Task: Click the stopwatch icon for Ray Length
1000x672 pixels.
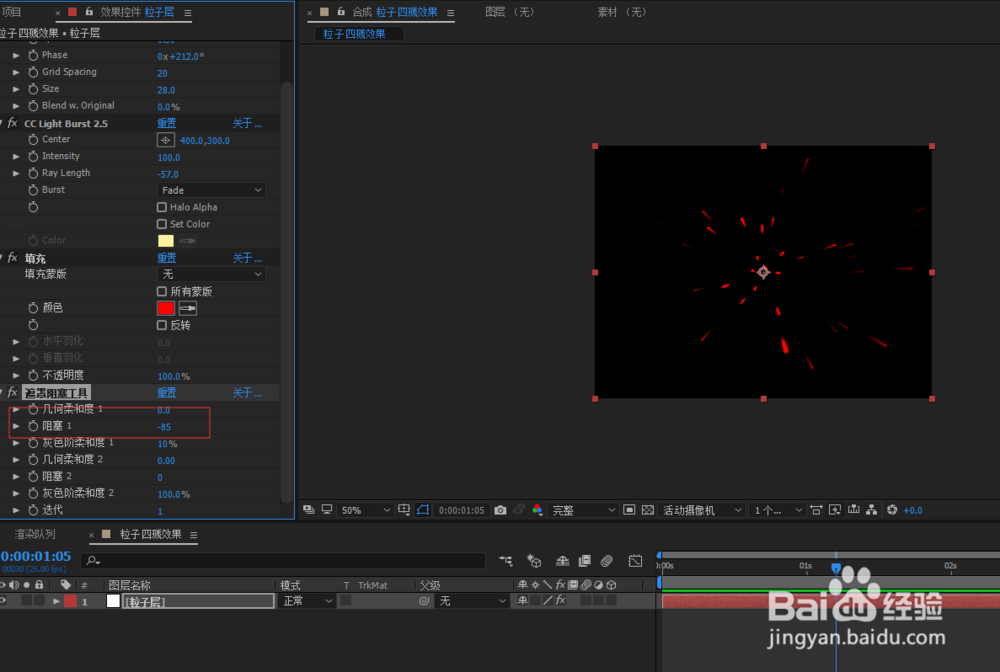Action: (x=33, y=173)
